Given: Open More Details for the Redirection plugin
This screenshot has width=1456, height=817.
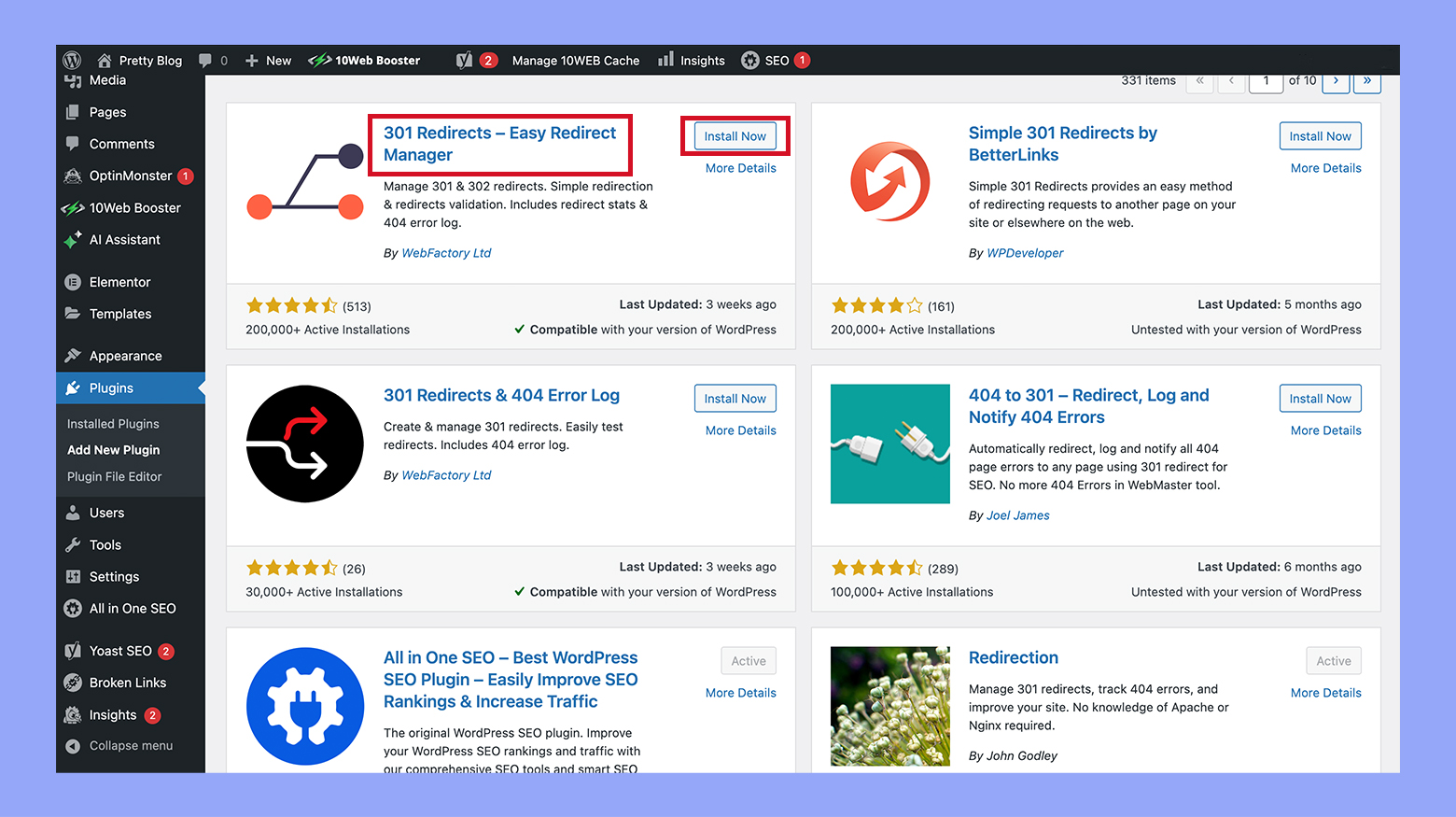Looking at the screenshot, I should tap(1325, 692).
